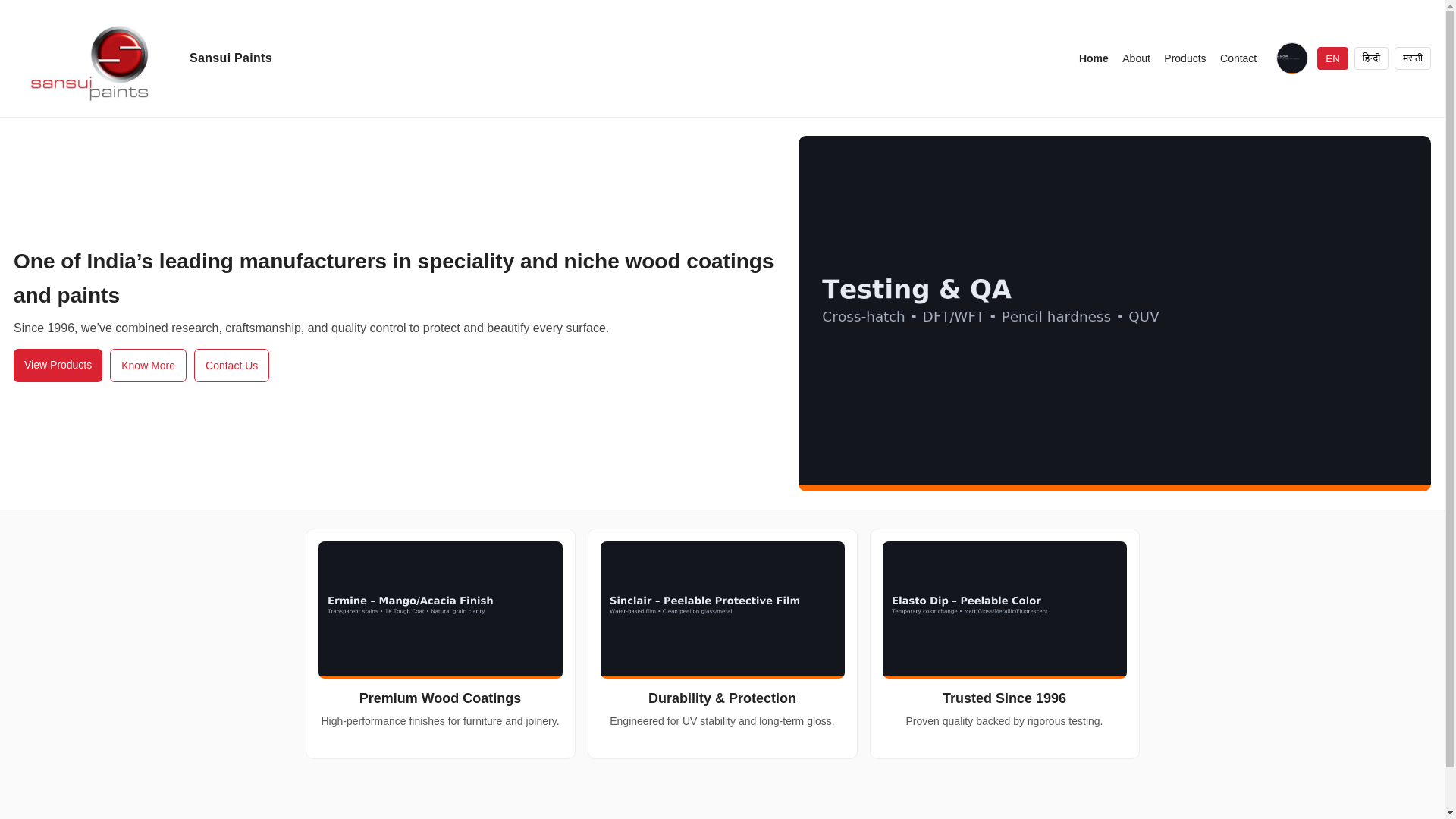Click the Sansui Paints logo image

click(89, 62)
